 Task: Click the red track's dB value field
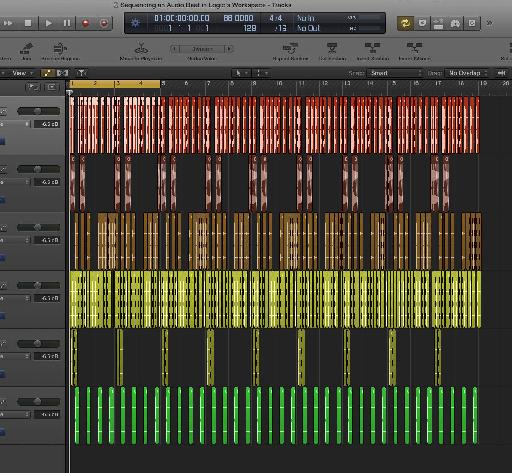tap(47, 124)
